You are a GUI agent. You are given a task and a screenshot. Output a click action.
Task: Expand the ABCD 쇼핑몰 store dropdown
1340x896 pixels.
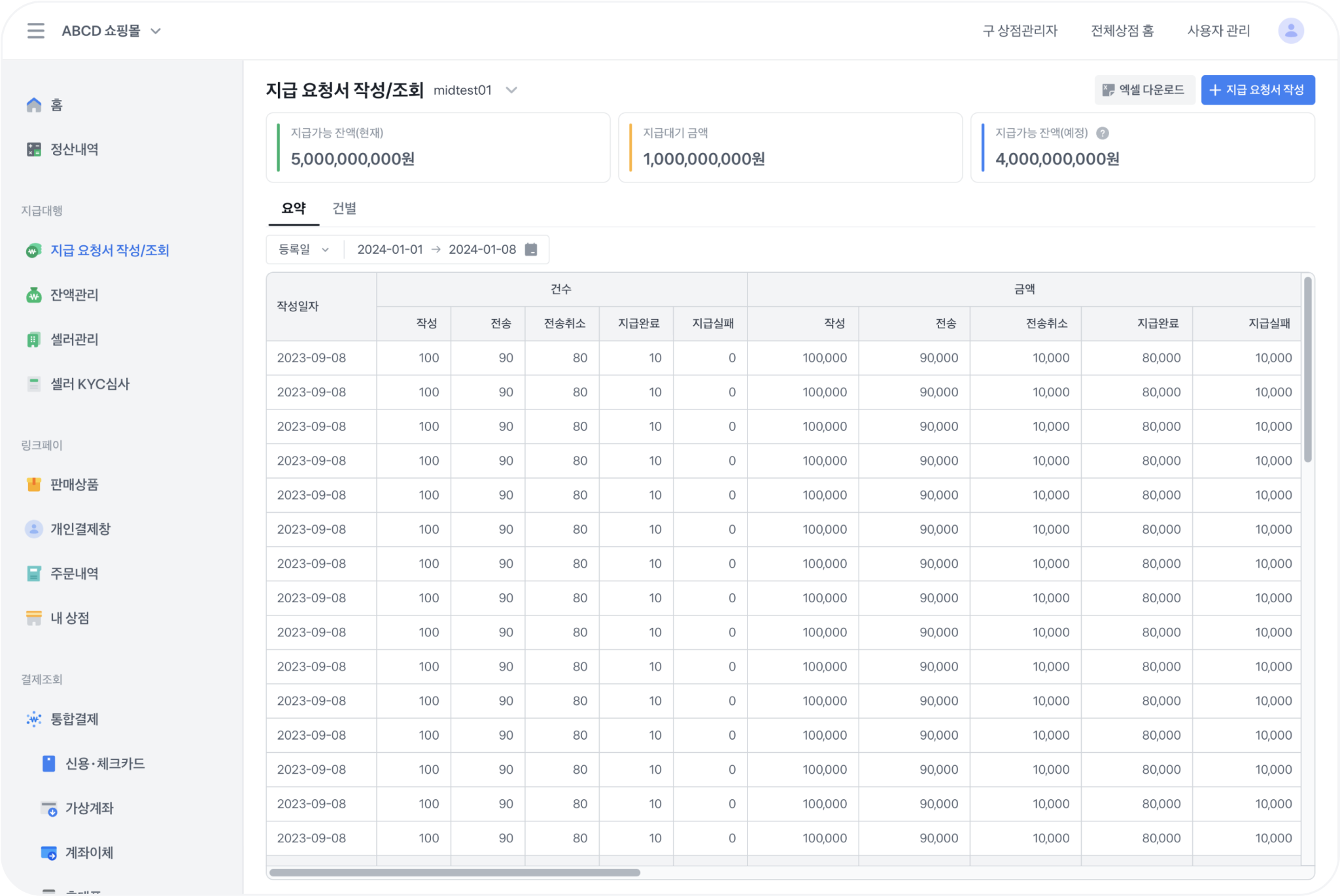156,31
